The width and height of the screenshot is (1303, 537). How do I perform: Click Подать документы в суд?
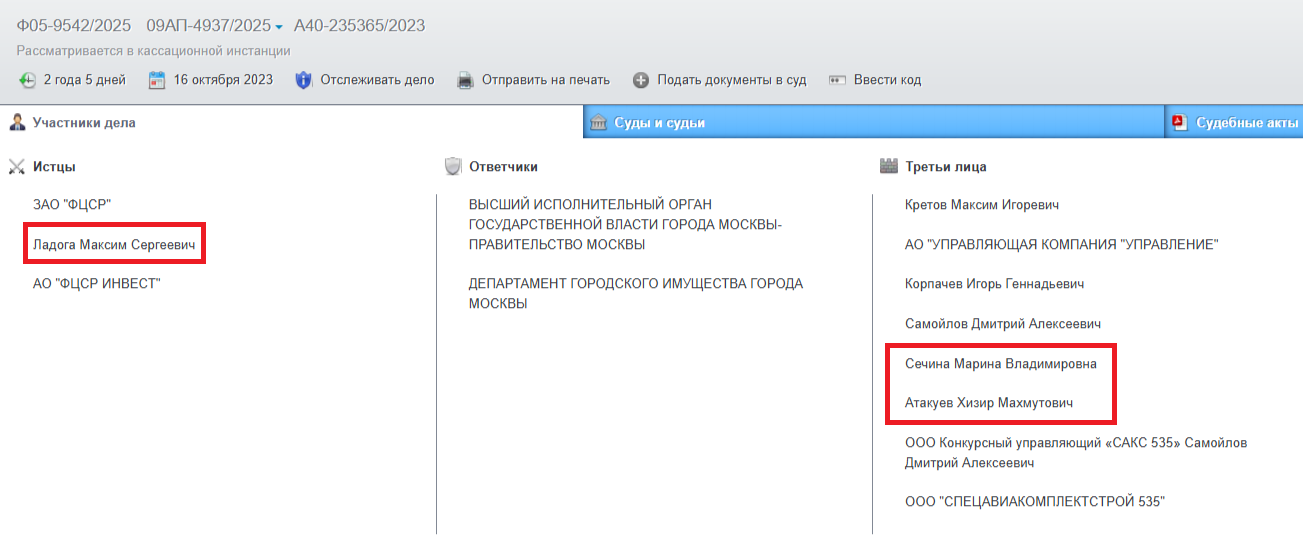click(x=731, y=80)
